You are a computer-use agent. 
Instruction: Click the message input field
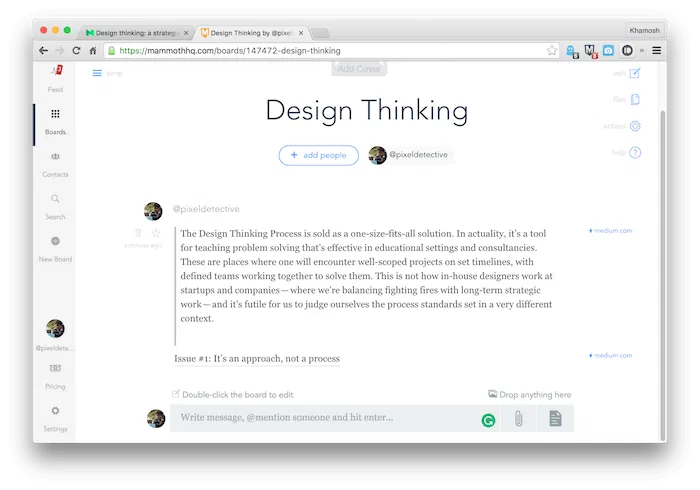(324, 418)
